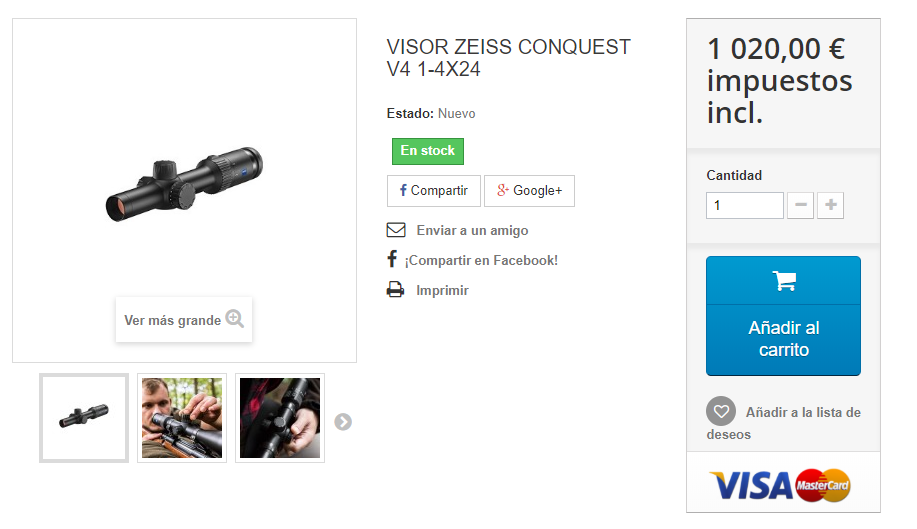The height and width of the screenshot is (529, 917).
Task: Click the magnifier icon beside Ver más grande
Action: pos(235,319)
